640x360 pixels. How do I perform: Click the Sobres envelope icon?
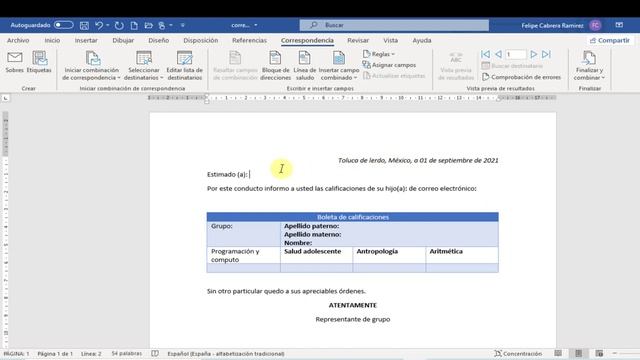[x=15, y=62]
